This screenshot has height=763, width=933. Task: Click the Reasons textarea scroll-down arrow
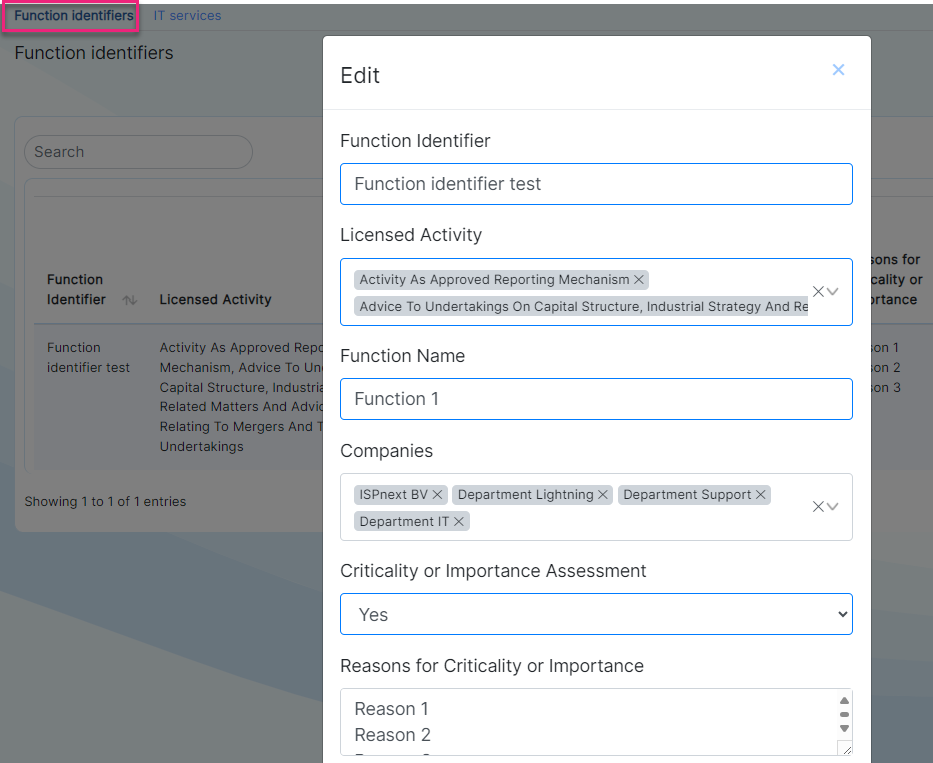click(844, 728)
